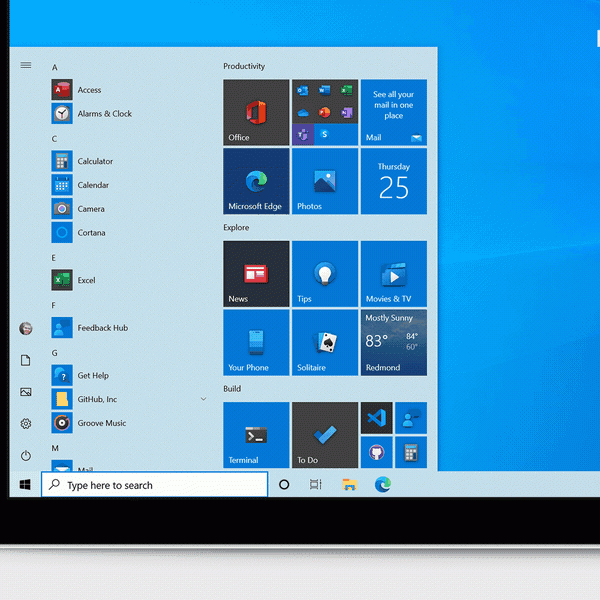Open Skype in the Office folder tile
Screen dimensions: 600x600
coord(324,134)
